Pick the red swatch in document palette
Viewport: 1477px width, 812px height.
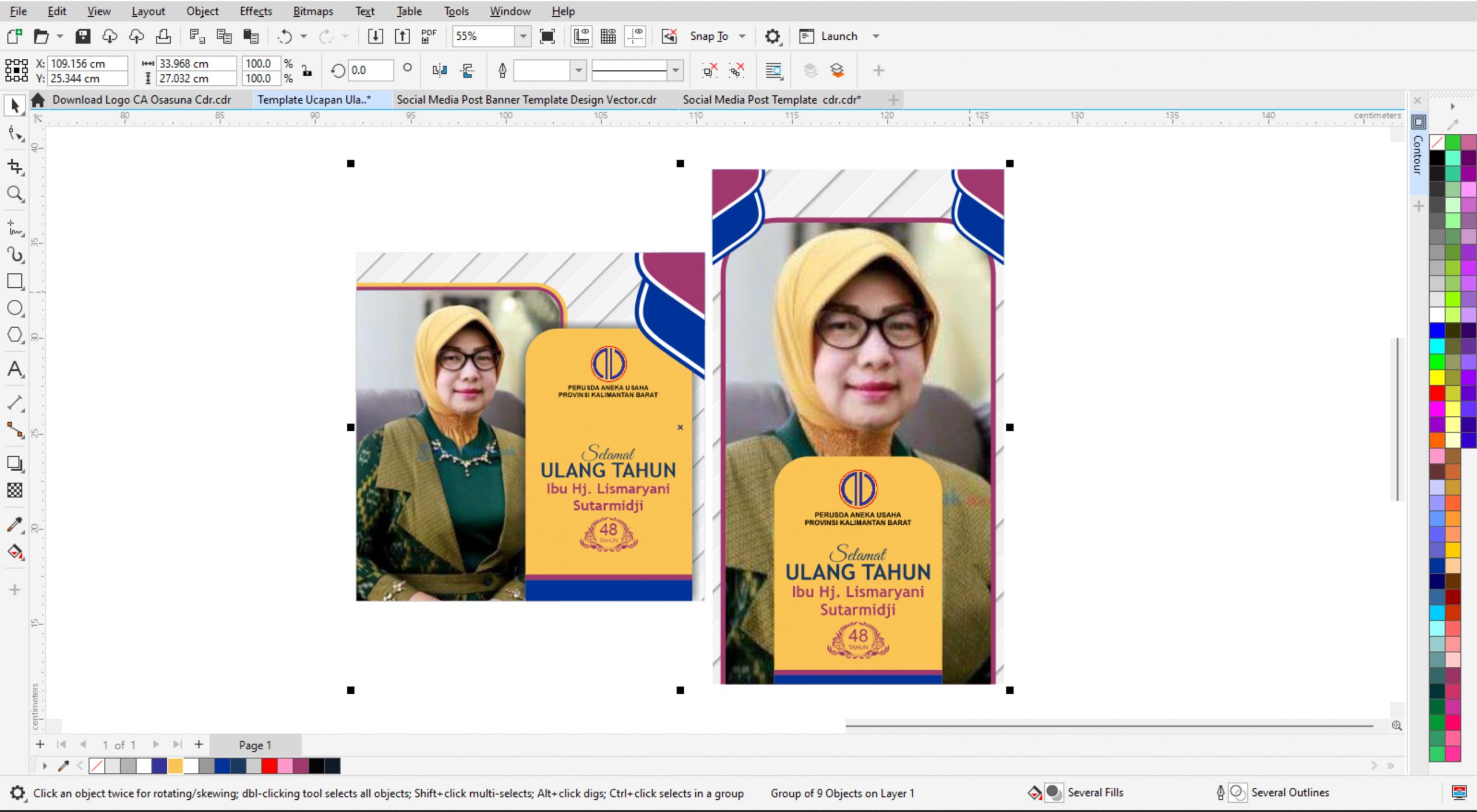(x=269, y=766)
